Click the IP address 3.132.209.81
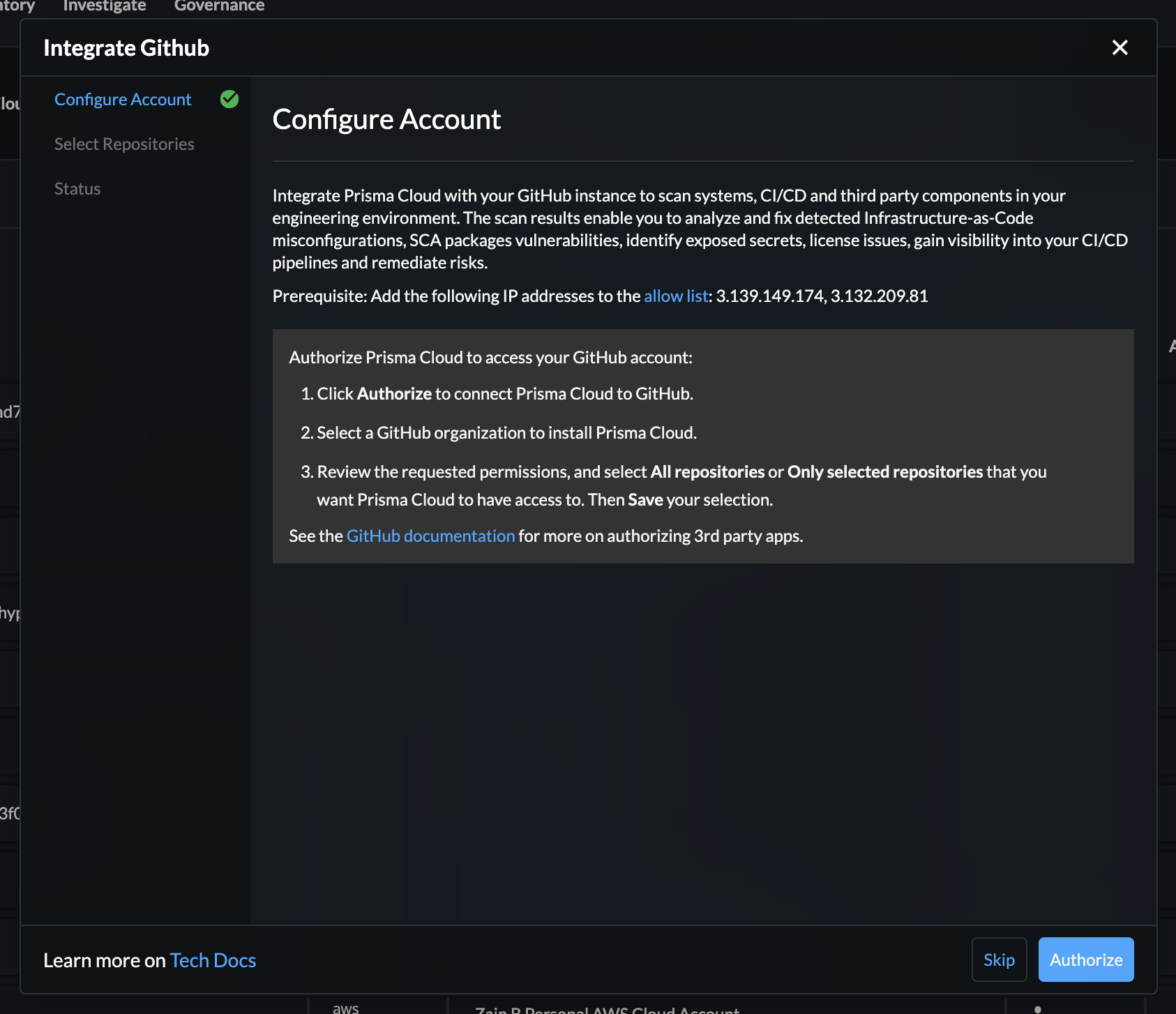Image resolution: width=1176 pixels, height=1014 pixels. click(x=879, y=296)
